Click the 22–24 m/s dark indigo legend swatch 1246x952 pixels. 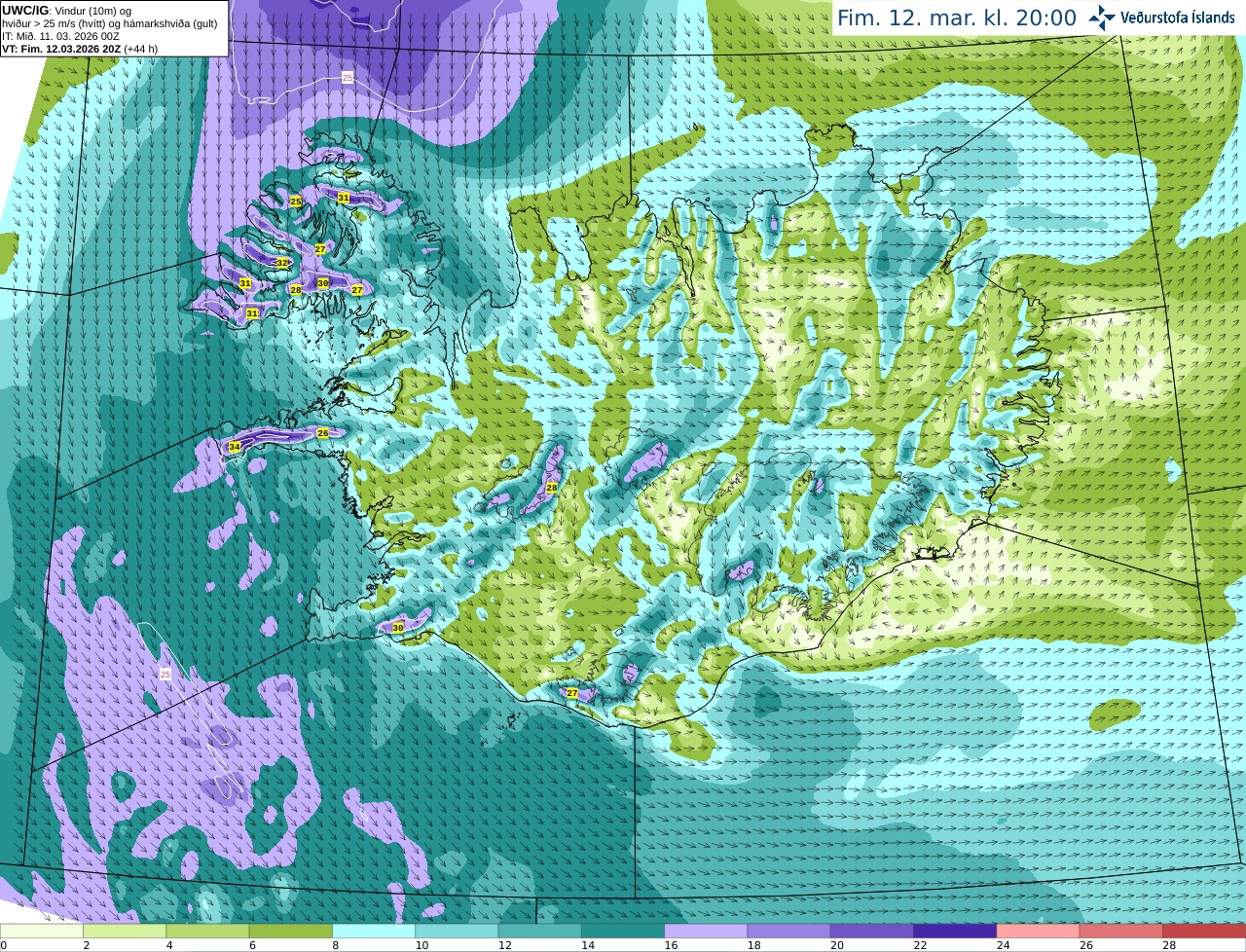pos(955,932)
